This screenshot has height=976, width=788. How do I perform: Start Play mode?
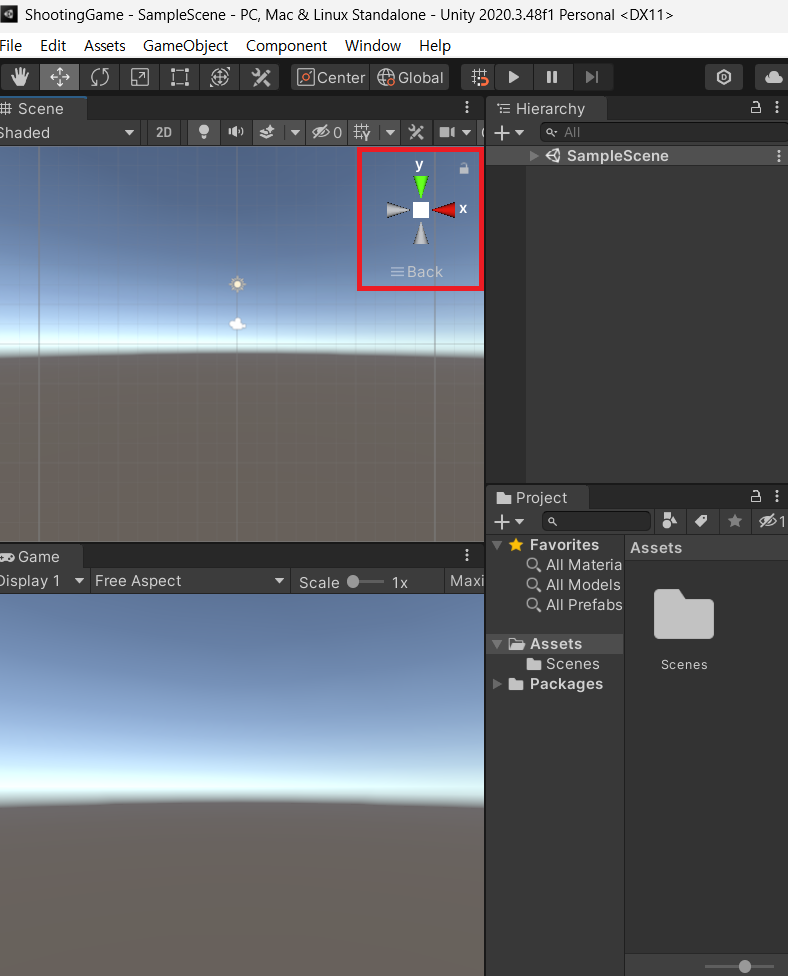(x=514, y=77)
